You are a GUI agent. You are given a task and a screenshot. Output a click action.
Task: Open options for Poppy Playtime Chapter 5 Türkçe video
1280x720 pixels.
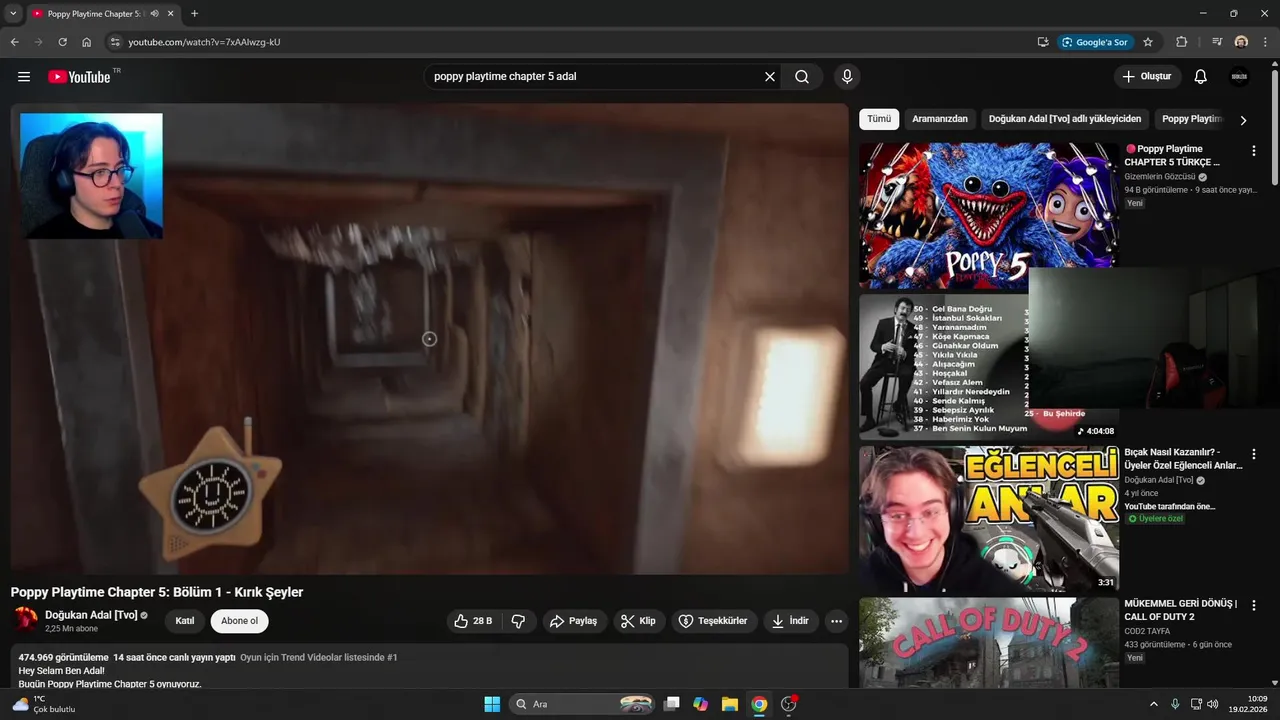click(x=1254, y=151)
